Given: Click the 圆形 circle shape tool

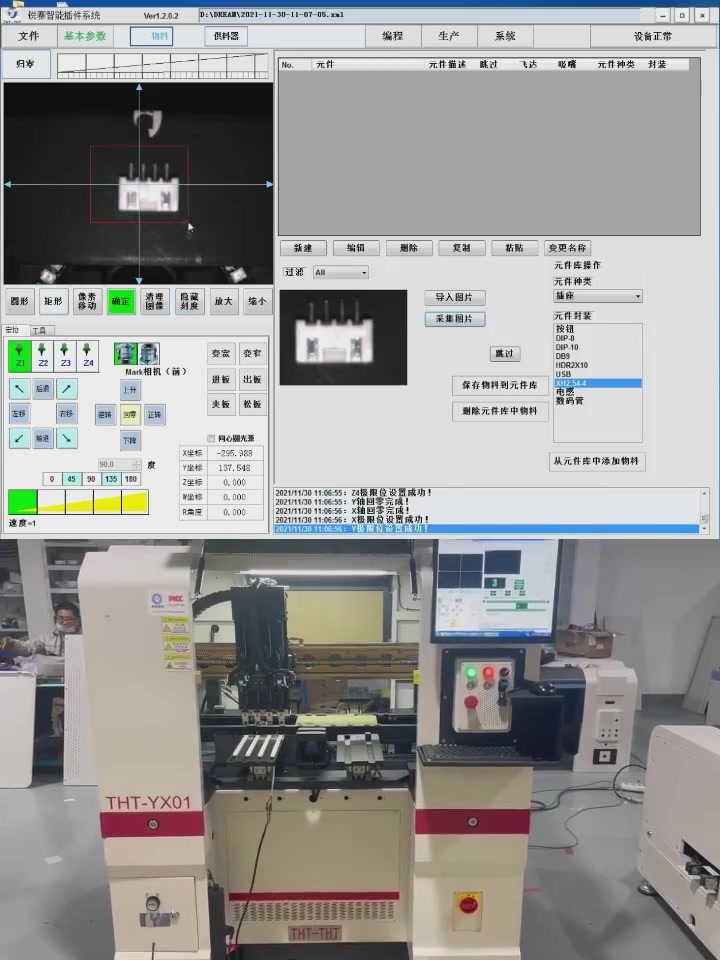Looking at the screenshot, I should coord(20,301).
